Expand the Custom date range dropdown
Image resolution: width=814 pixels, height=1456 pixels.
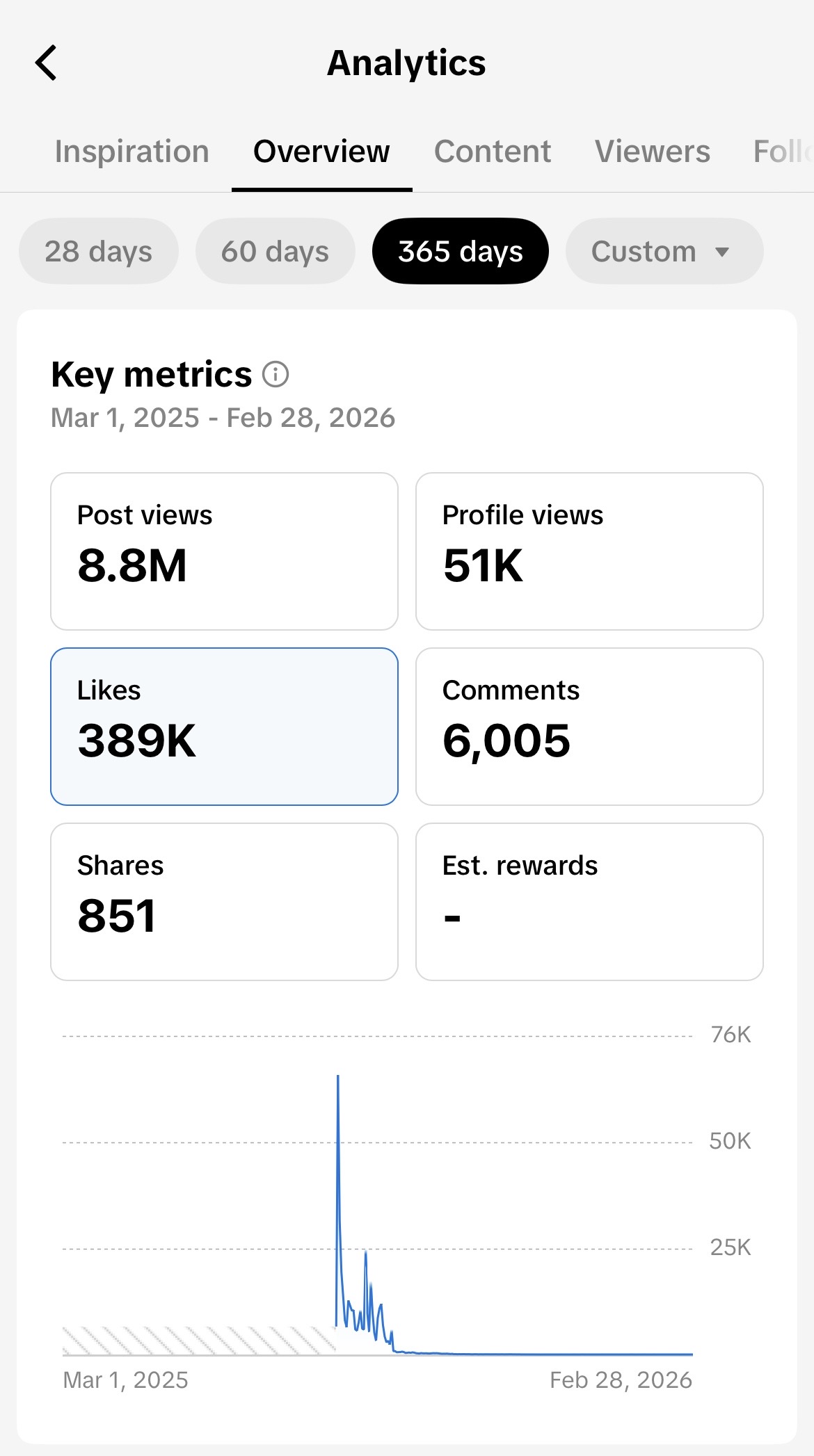point(664,252)
